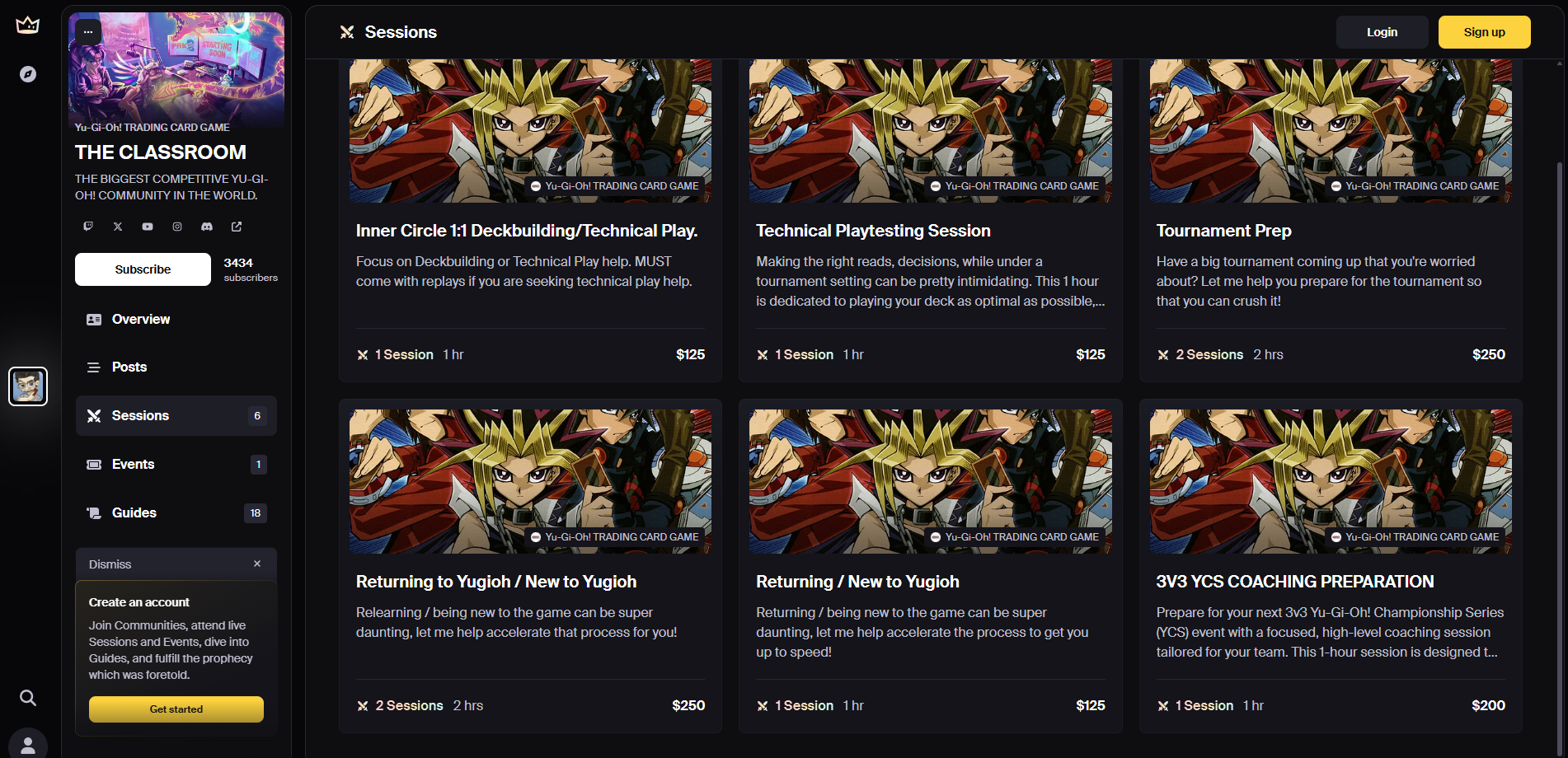Open the Instagram social link icon

coord(177,227)
